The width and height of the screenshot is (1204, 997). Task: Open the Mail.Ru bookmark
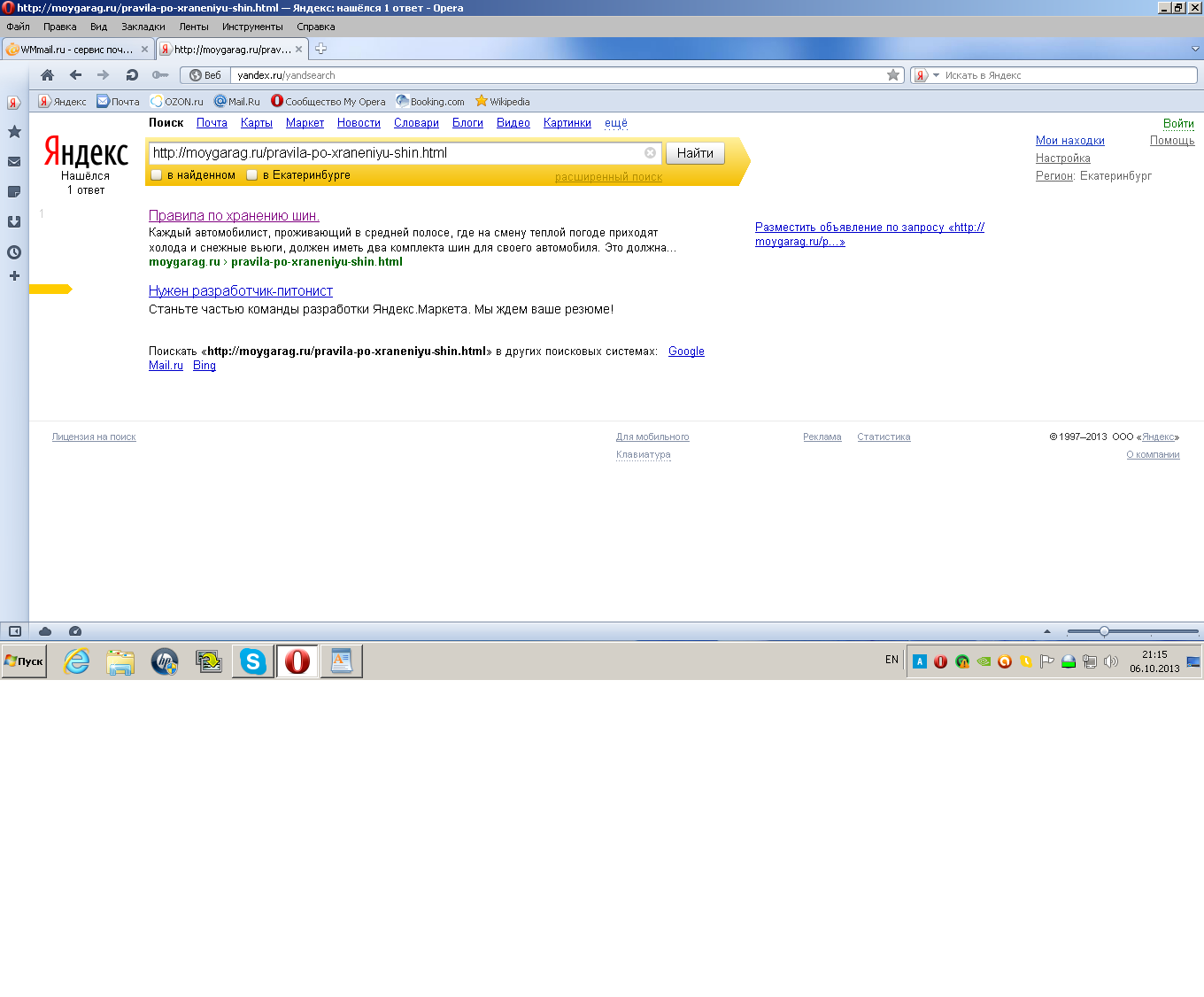point(236,102)
